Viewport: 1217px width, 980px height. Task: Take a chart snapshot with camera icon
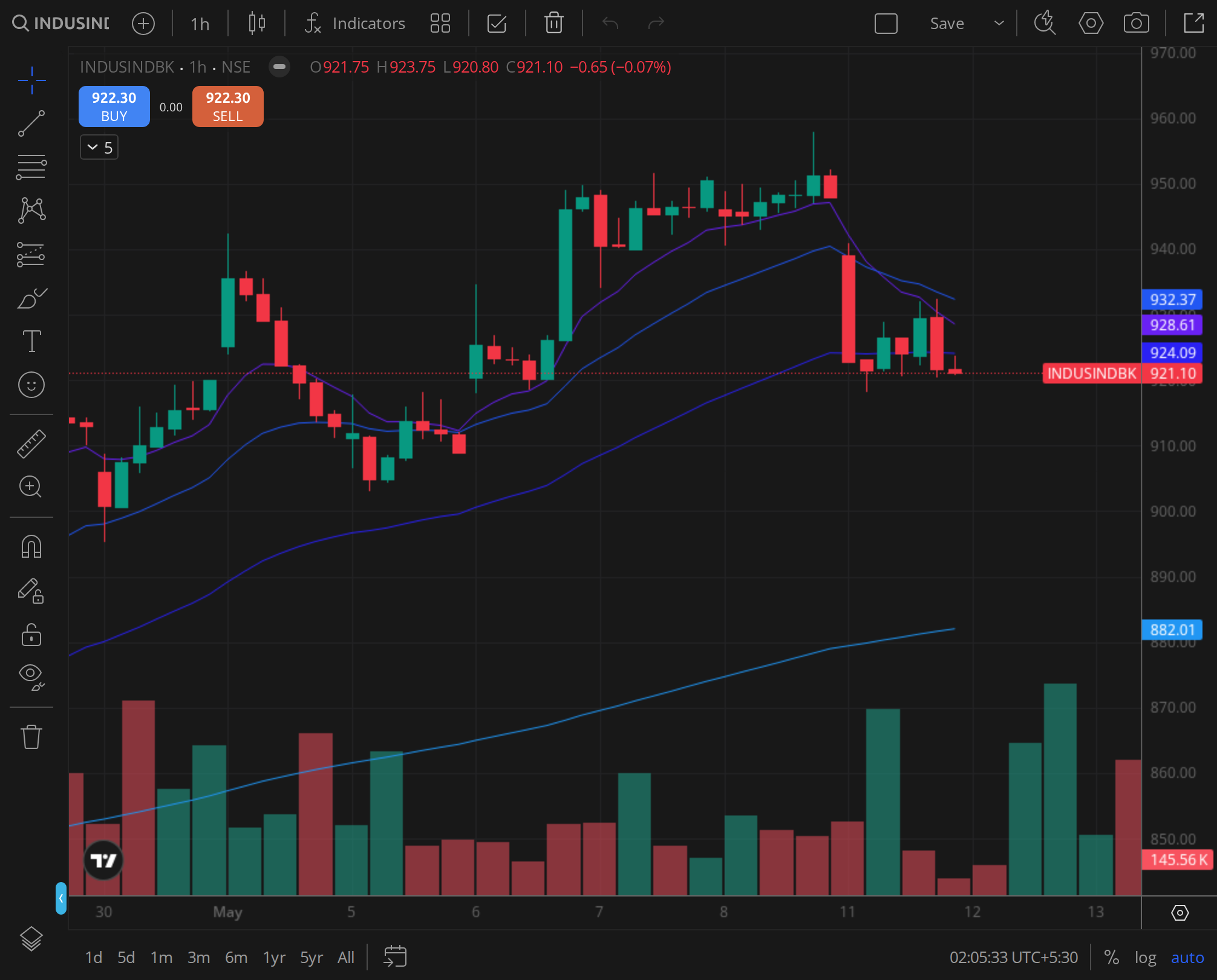tap(1137, 24)
